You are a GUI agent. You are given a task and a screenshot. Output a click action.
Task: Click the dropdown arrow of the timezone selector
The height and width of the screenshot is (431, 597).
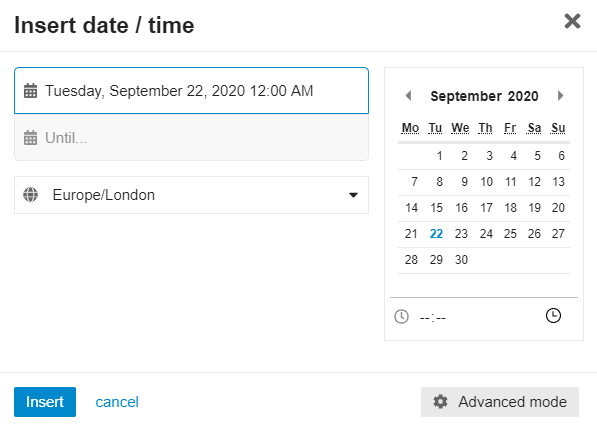pyautogui.click(x=353, y=195)
